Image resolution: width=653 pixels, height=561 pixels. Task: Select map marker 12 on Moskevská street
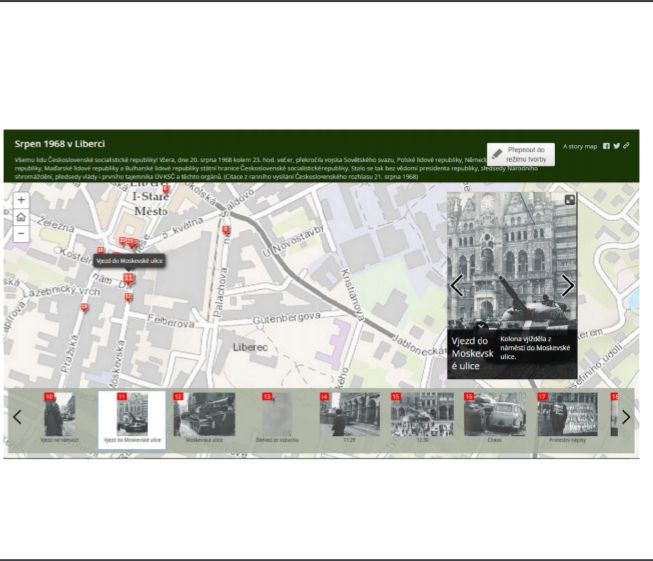[x=129, y=297]
